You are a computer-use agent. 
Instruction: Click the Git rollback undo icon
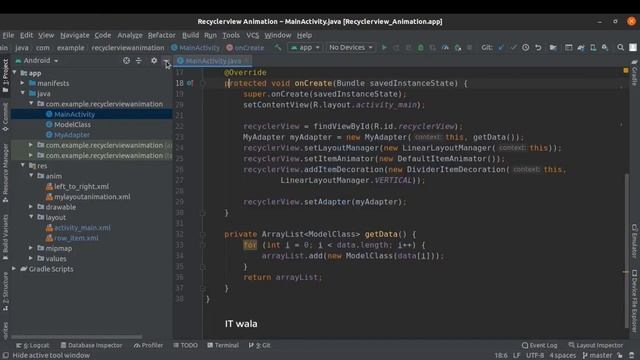(x=538, y=48)
